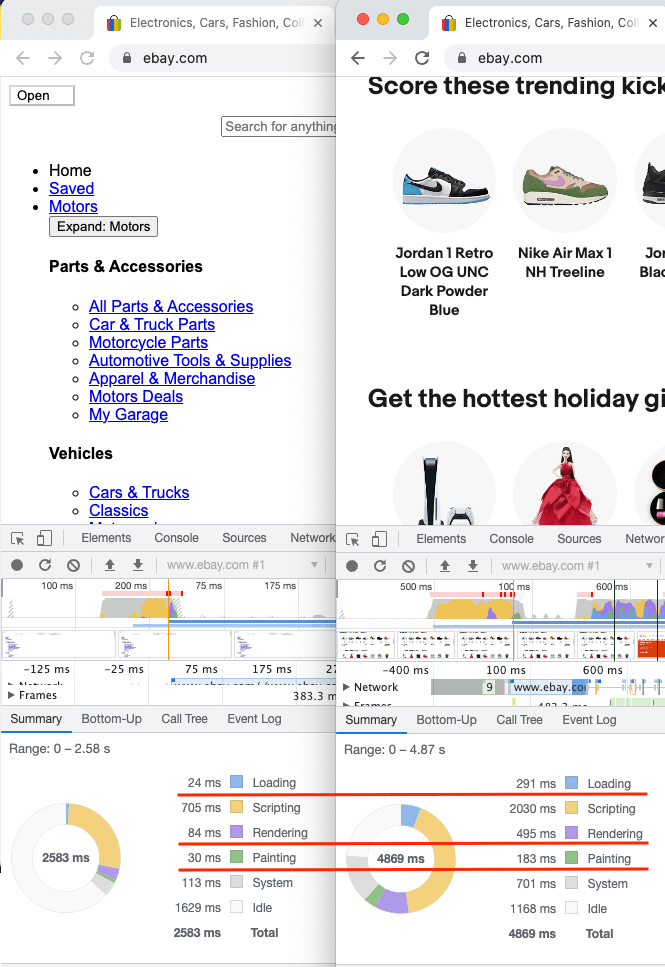This screenshot has width=665, height=967.
Task: Select Event Log tab in left DevTools
Action: (254, 719)
